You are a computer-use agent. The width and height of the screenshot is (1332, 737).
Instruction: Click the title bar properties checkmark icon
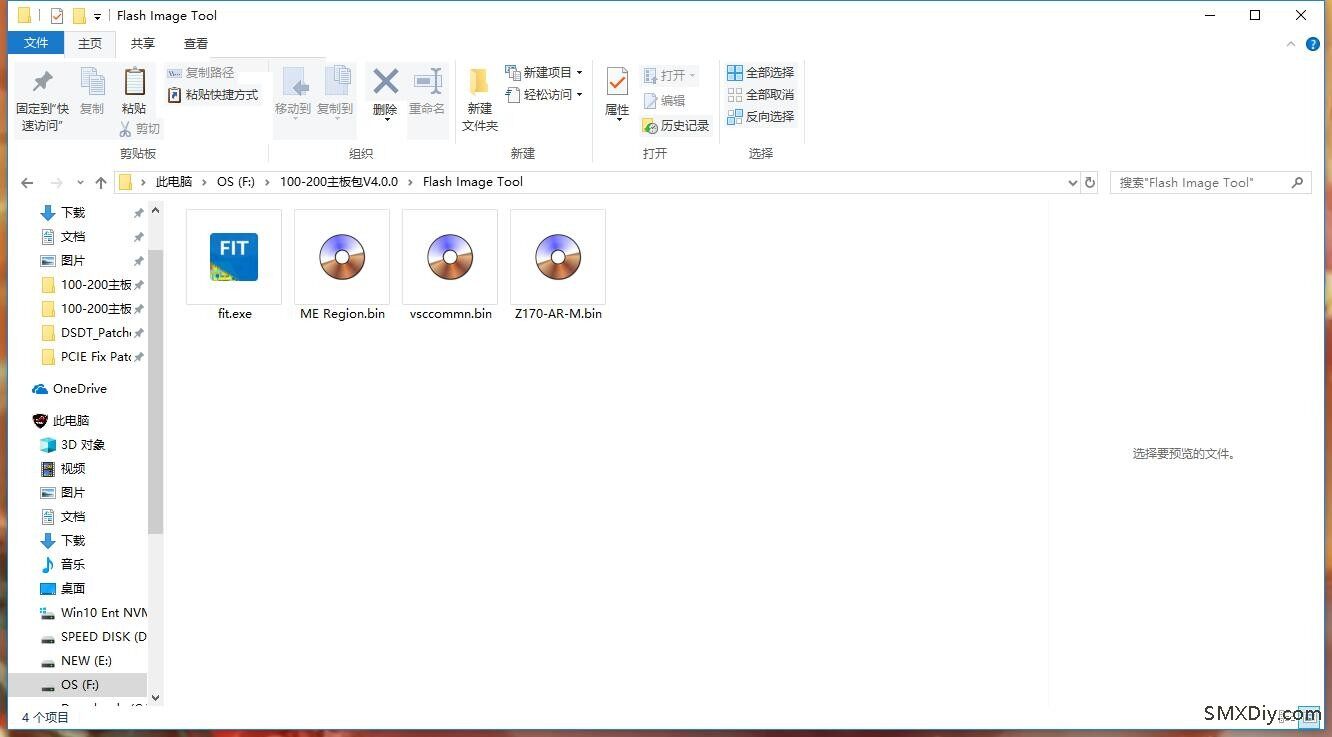tap(56, 15)
